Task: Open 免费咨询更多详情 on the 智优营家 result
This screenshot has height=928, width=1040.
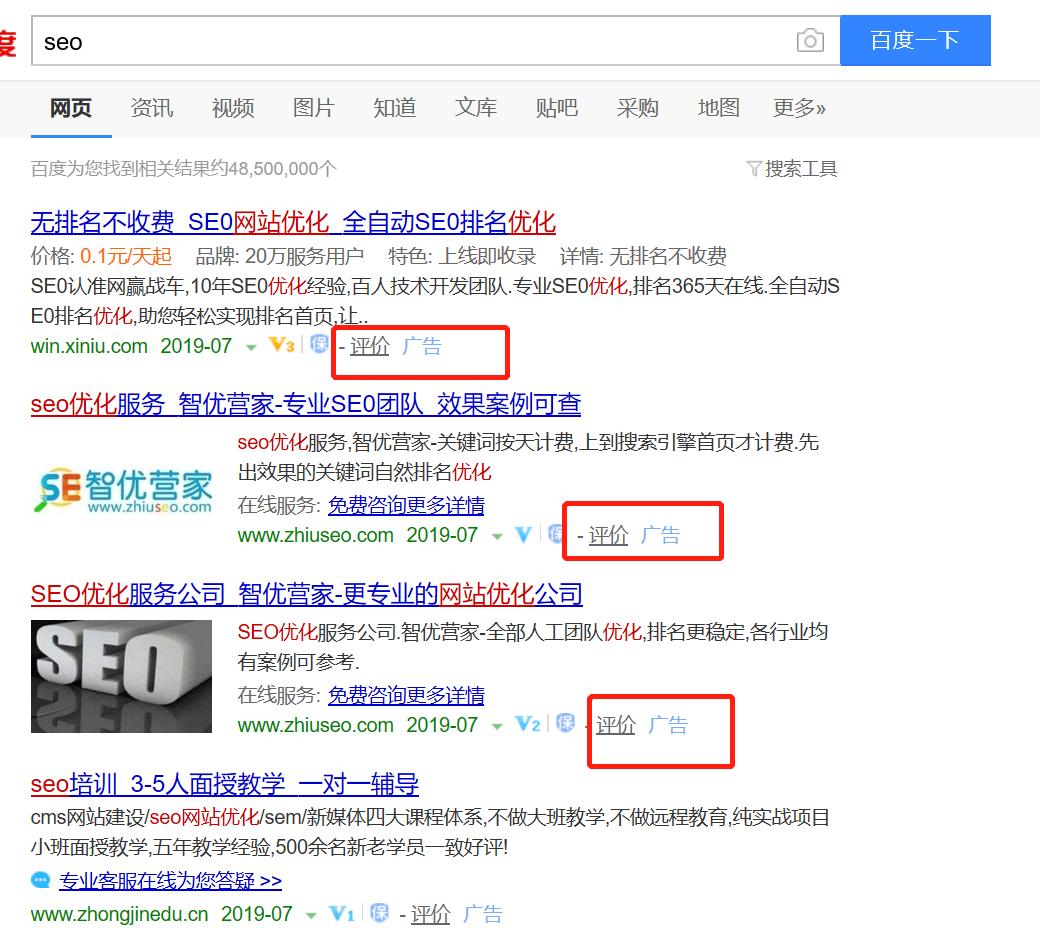Action: tap(406, 506)
